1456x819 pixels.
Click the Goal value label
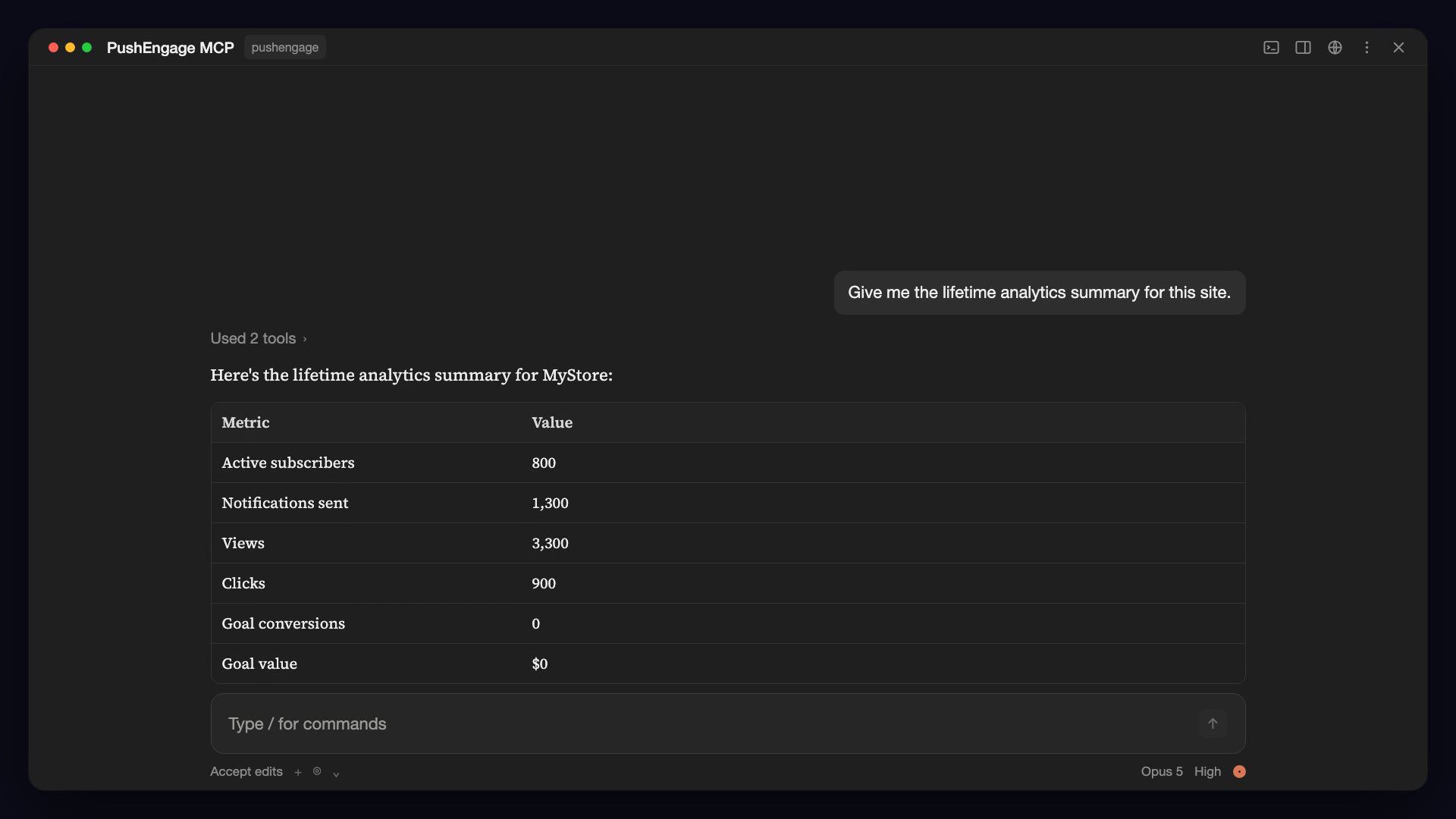point(259,664)
